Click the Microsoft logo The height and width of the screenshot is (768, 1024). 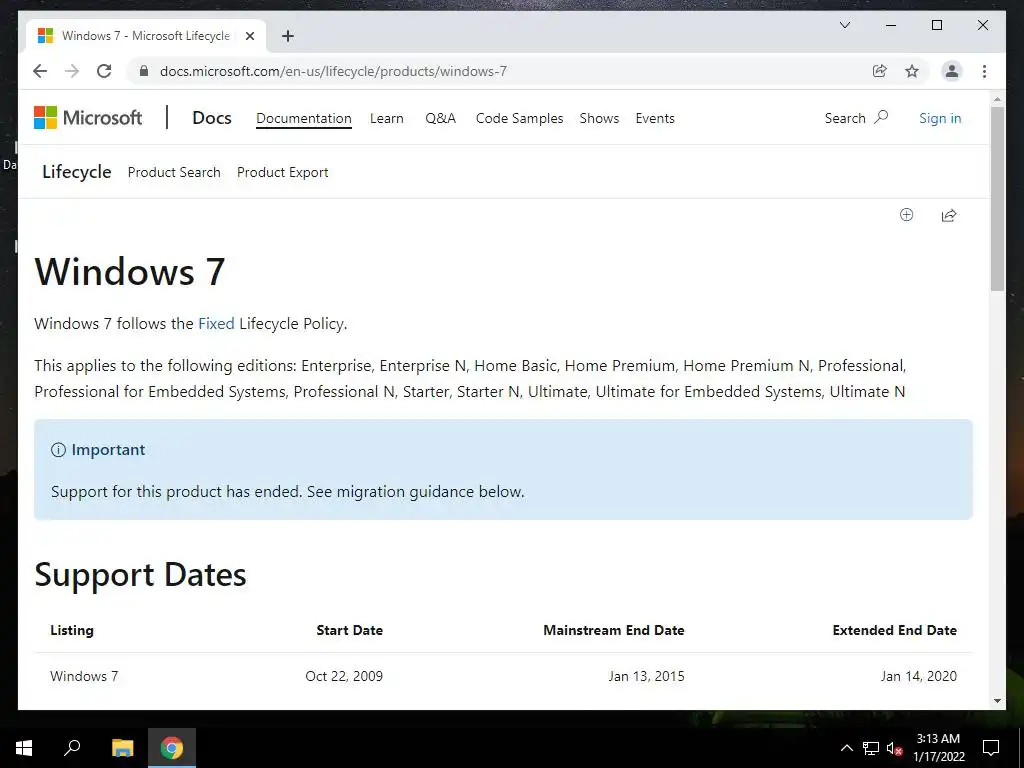(88, 118)
